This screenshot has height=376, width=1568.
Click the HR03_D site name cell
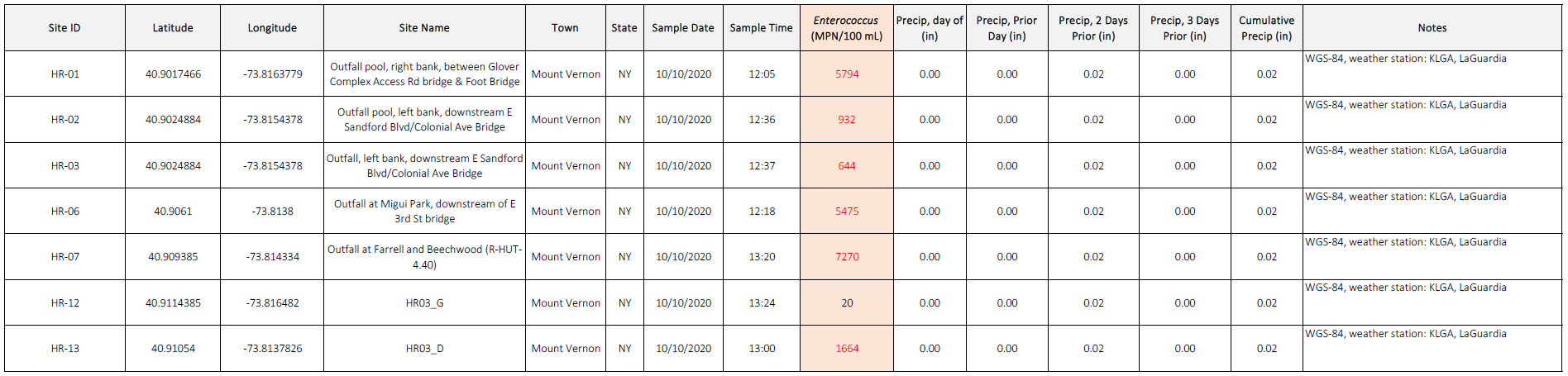[424, 349]
